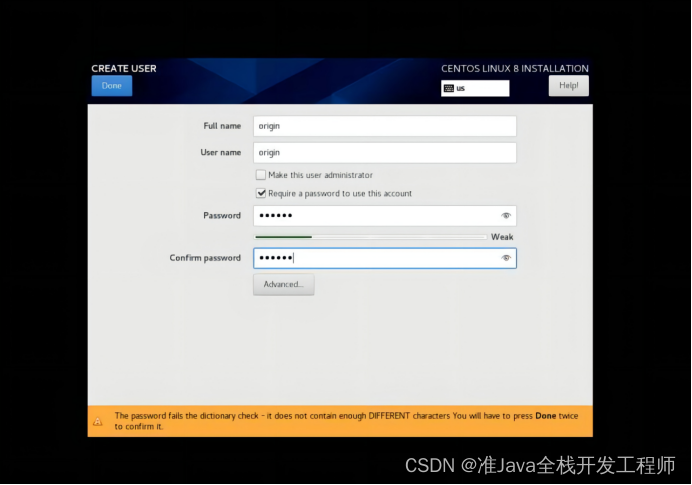Screen dimensions: 692x485
Task: Click the Password label
Action: click(222, 216)
